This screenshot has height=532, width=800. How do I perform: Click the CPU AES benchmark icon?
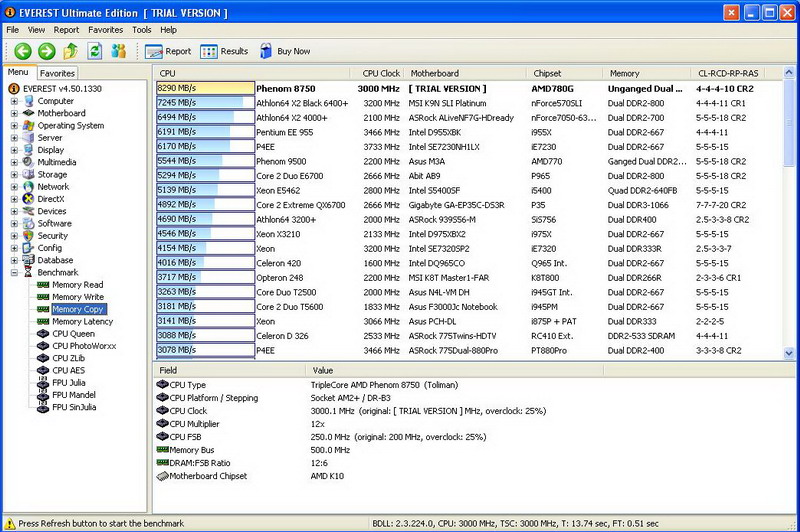click(43, 370)
